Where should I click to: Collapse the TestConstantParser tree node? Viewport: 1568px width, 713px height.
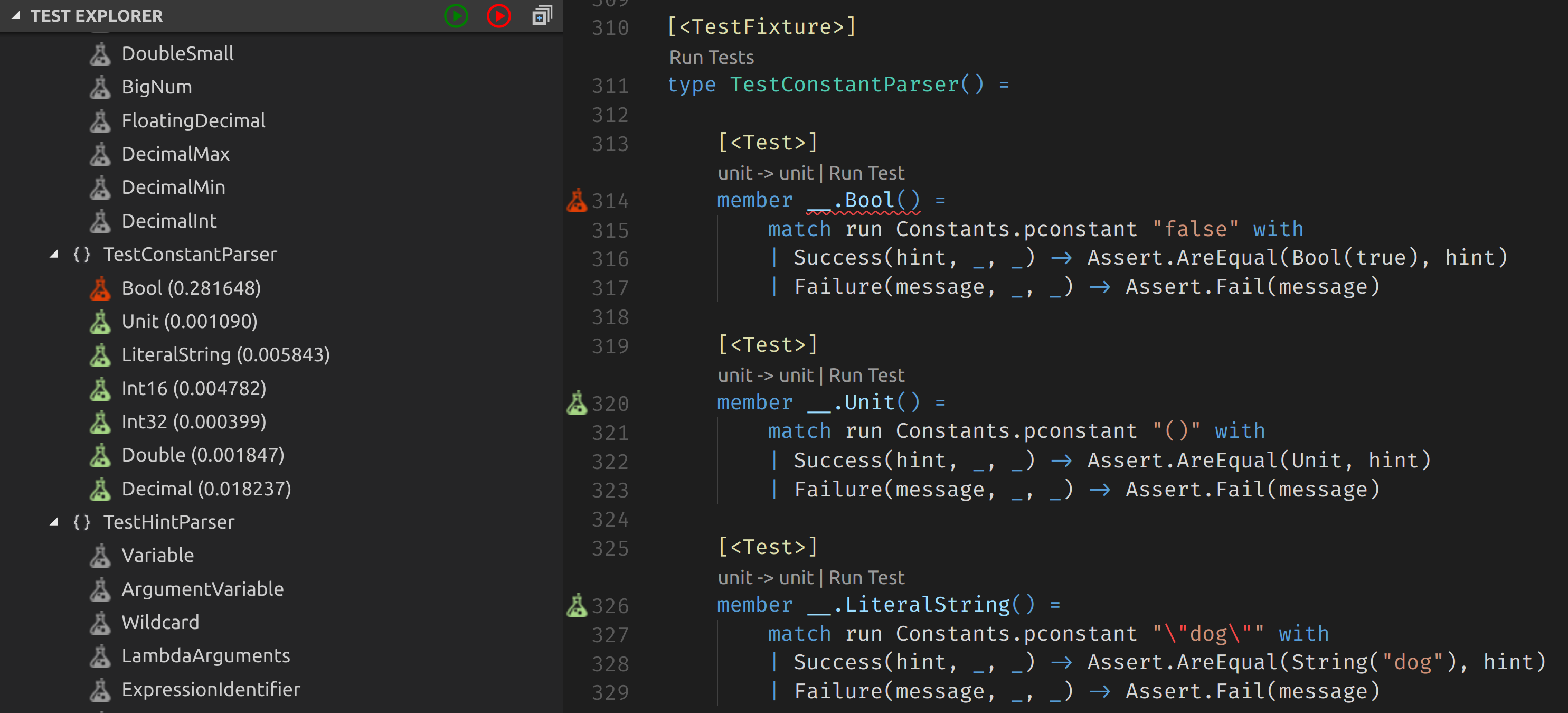54,255
